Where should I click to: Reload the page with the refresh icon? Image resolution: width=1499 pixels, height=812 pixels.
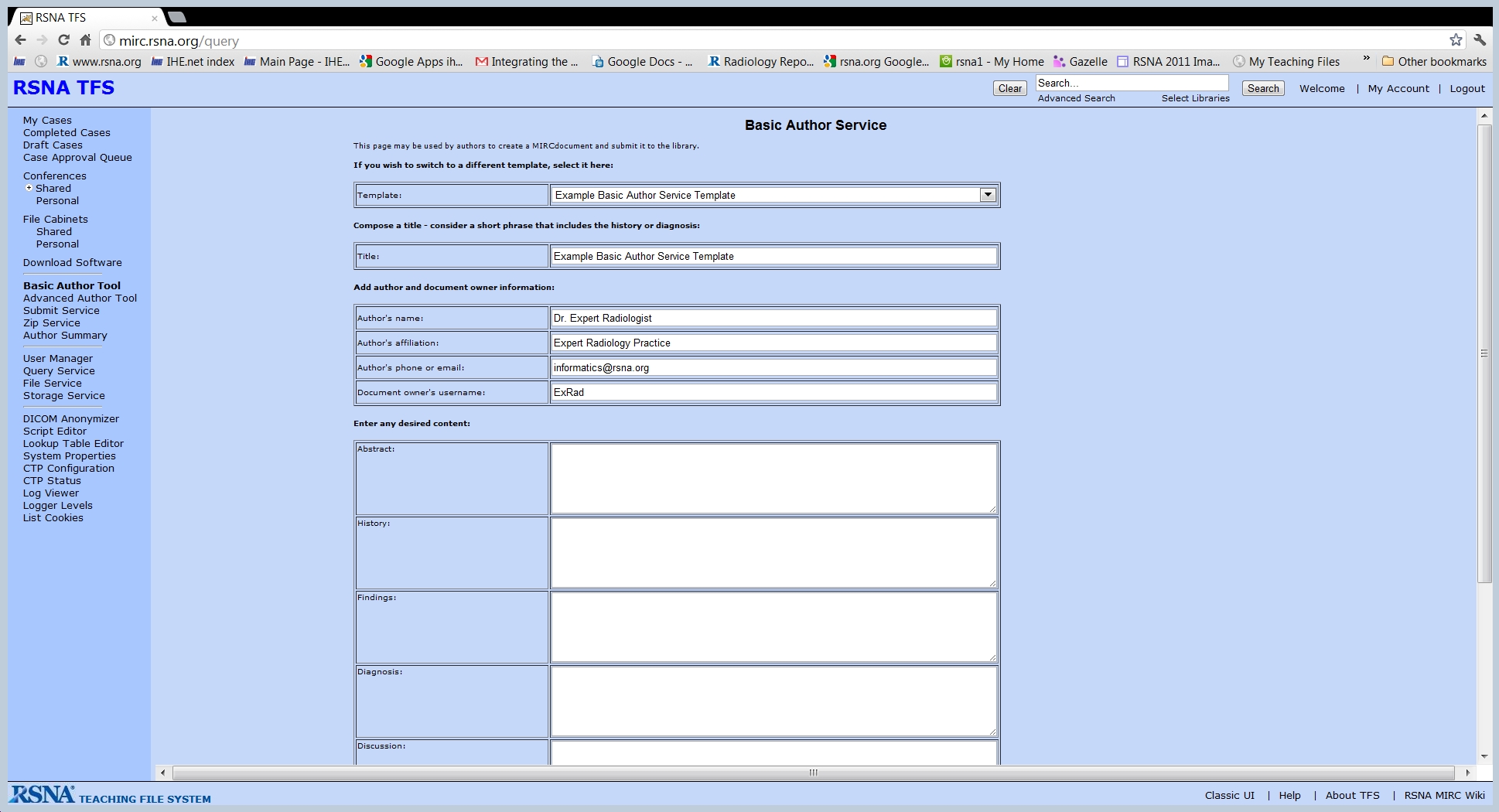64,40
